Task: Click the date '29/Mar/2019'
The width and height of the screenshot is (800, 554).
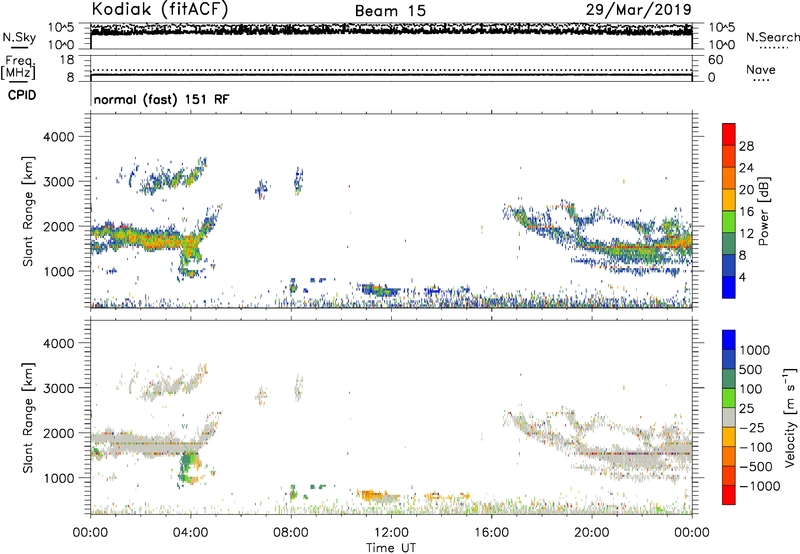Action: pyautogui.click(x=639, y=9)
